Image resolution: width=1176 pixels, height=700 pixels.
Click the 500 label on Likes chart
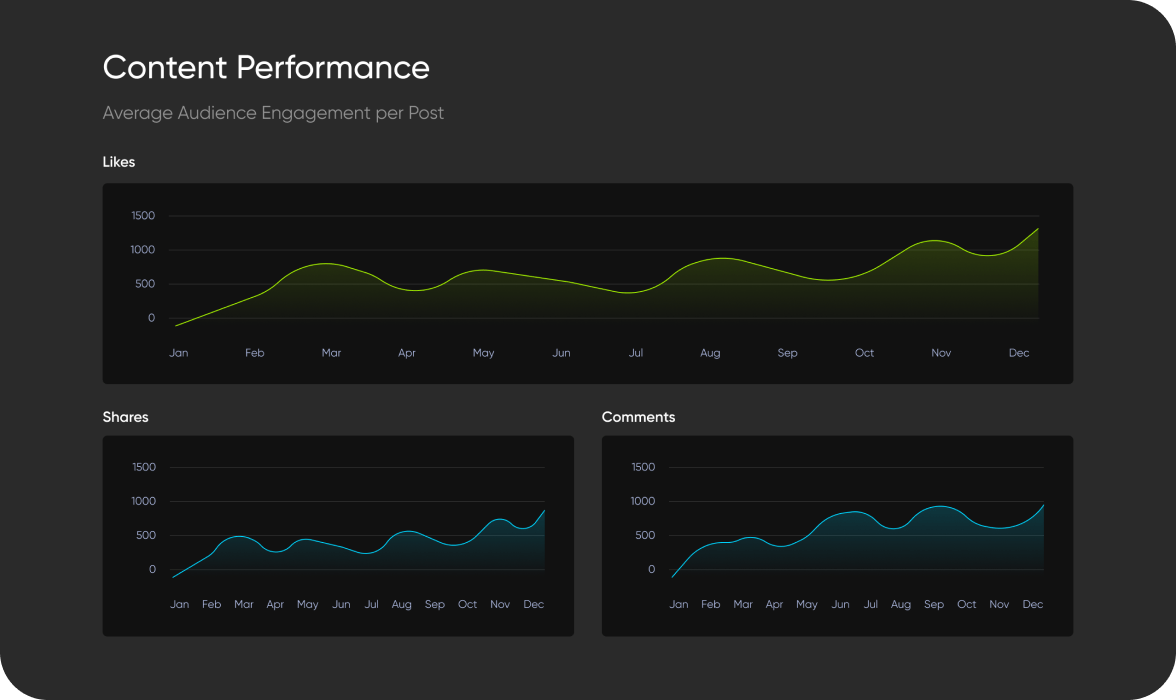tap(146, 284)
